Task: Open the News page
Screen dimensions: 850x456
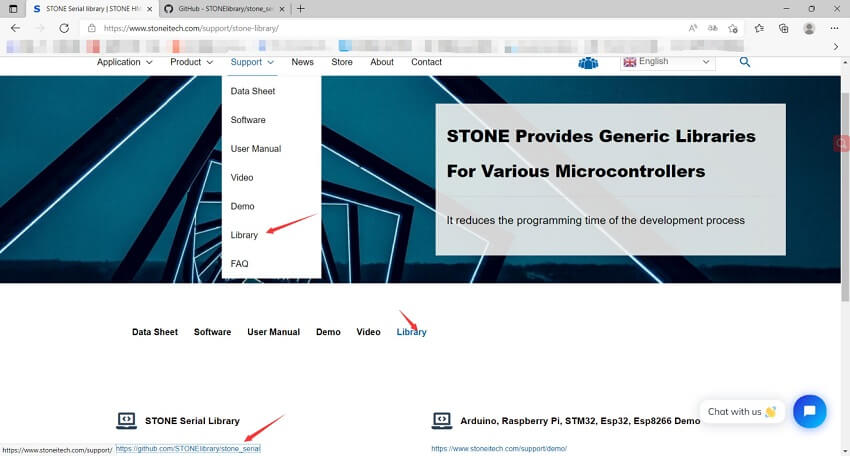Action: [302, 62]
